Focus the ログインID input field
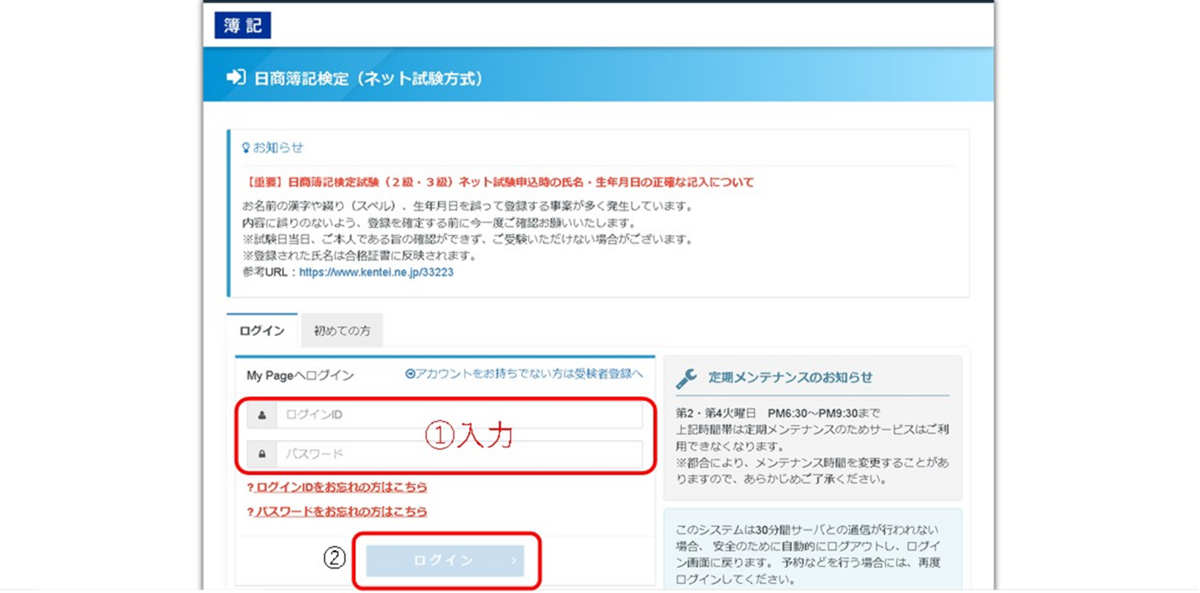Image resolution: width=1200 pixels, height=593 pixels. click(459, 414)
